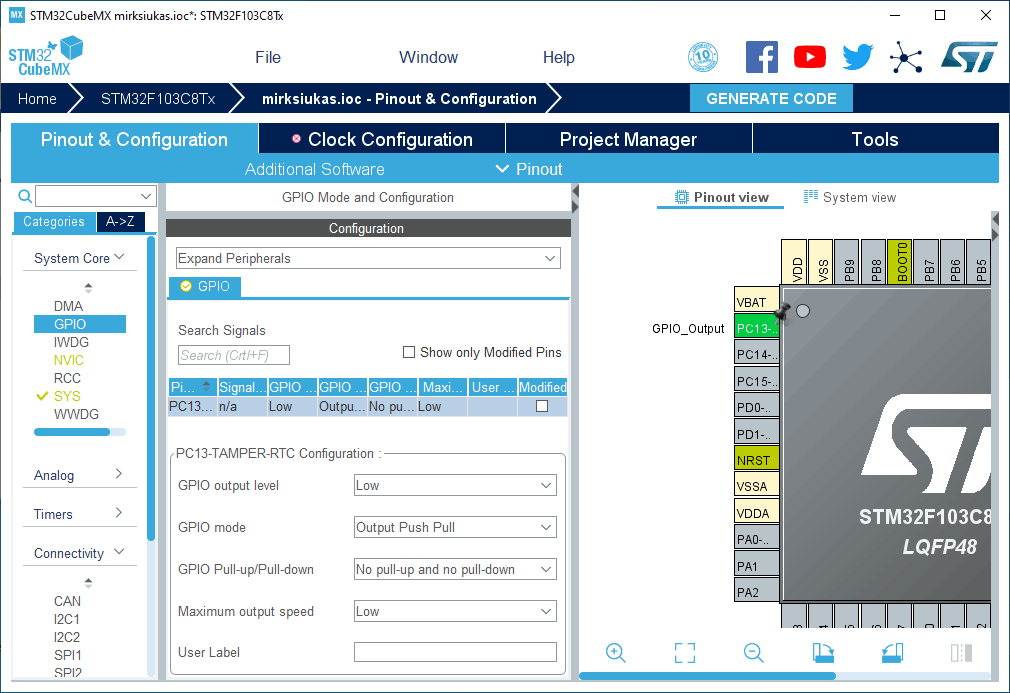Open the GPIO output level dropdown

(x=455, y=485)
